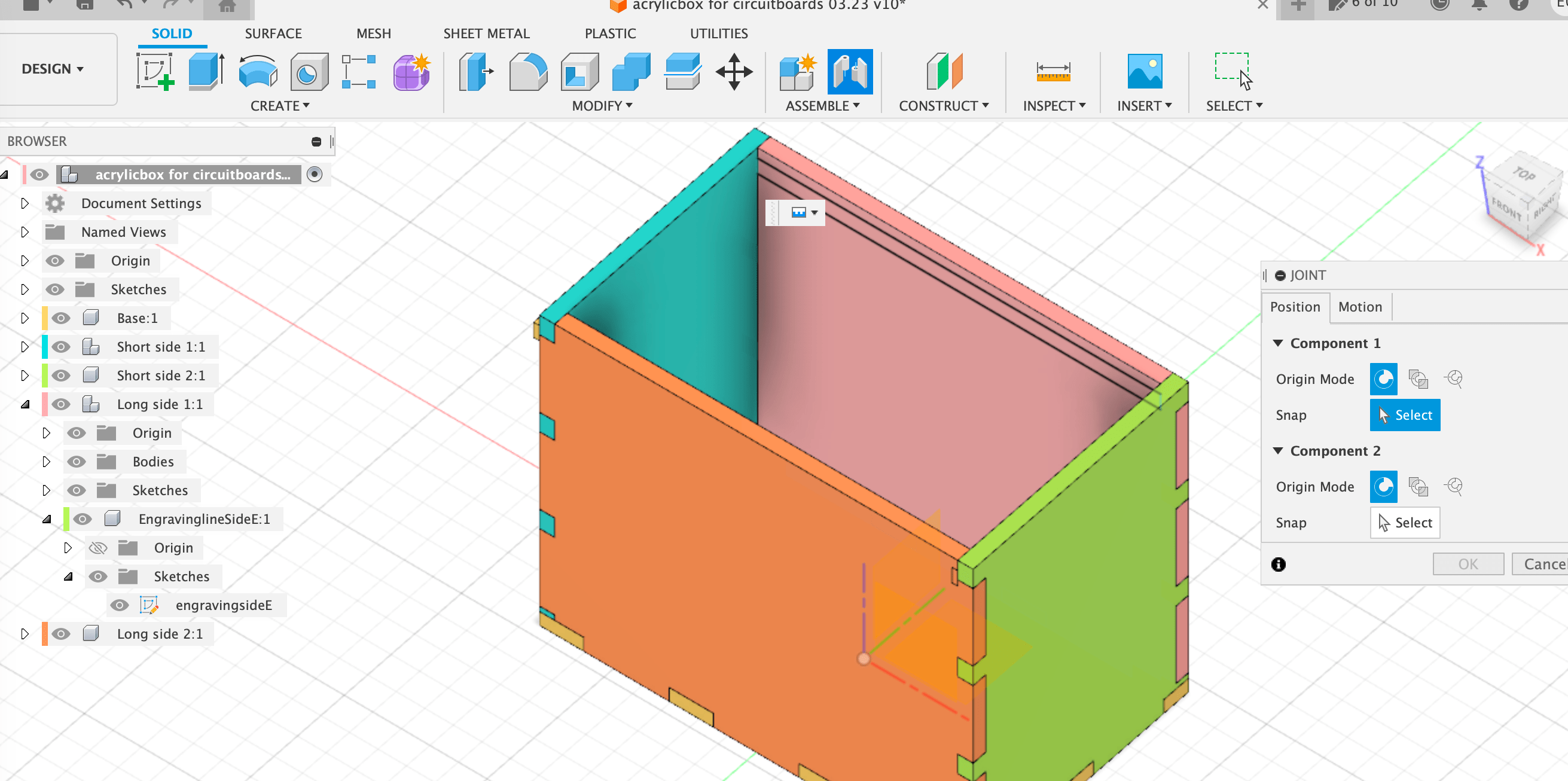
Task: Toggle visibility of Long side 1:1
Action: click(61, 404)
